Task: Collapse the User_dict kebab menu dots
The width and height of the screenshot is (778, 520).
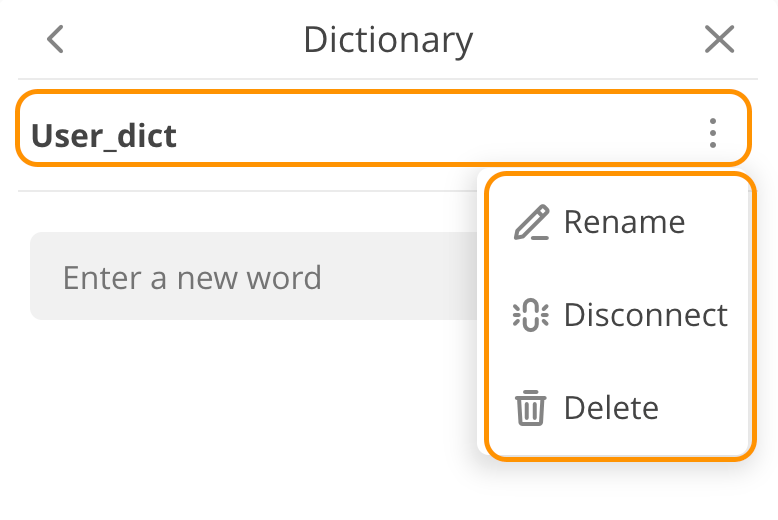Action: pos(713,133)
